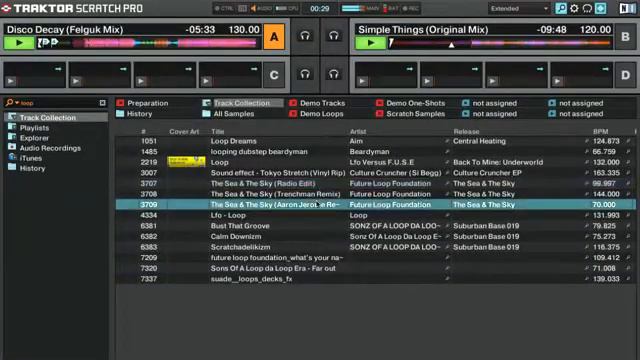Select the Scratchadelikizm track row

[376, 247]
